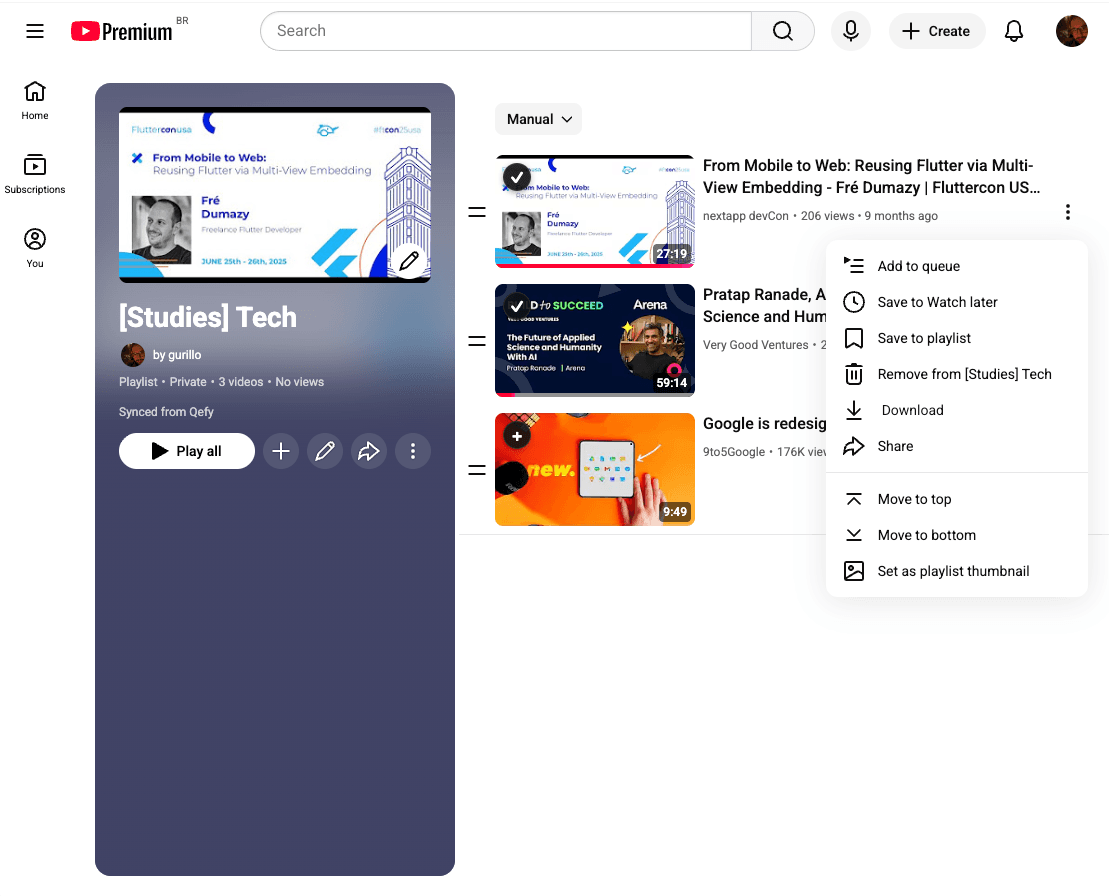Viewport: 1109px width, 896px height.
Task: Select Move to top
Action: pos(956,499)
